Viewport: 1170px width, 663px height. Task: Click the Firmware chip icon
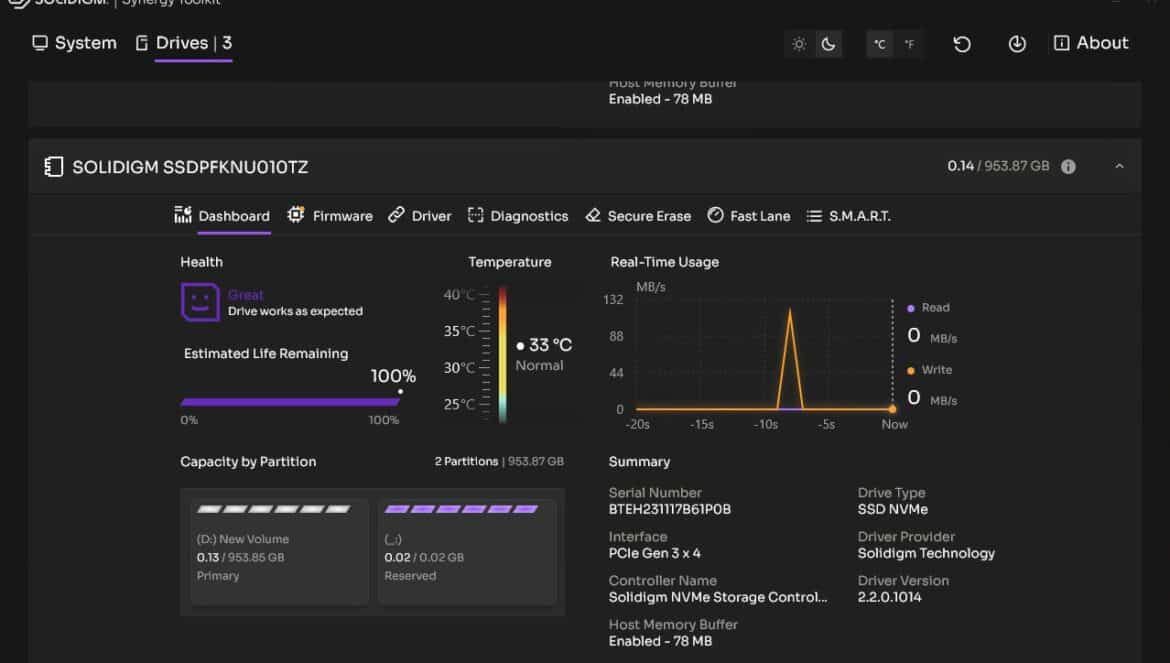pyautogui.click(x=296, y=216)
